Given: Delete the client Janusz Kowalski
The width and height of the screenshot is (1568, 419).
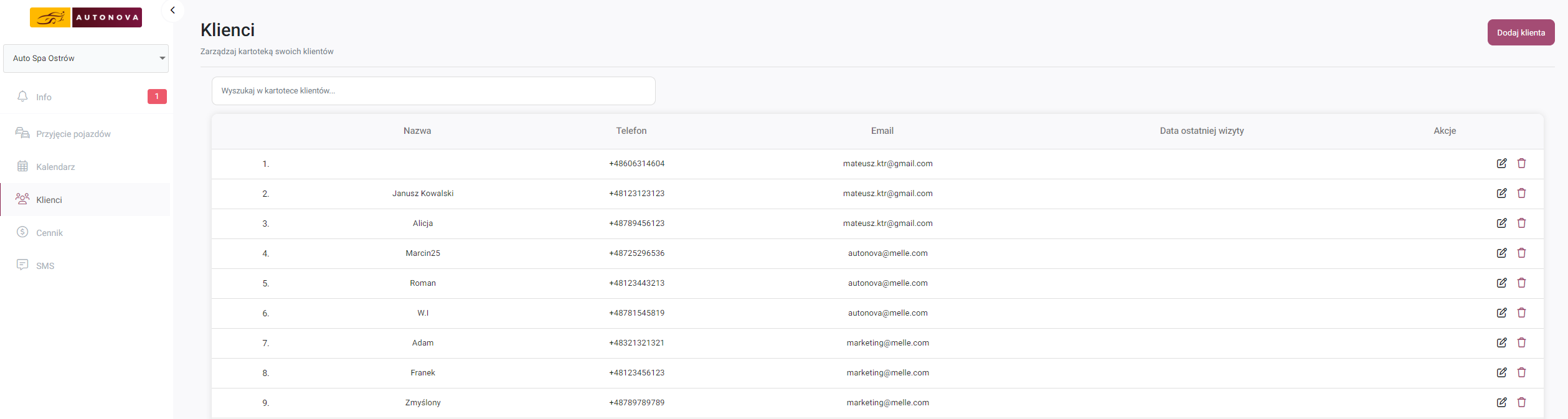Looking at the screenshot, I should pyautogui.click(x=1521, y=193).
